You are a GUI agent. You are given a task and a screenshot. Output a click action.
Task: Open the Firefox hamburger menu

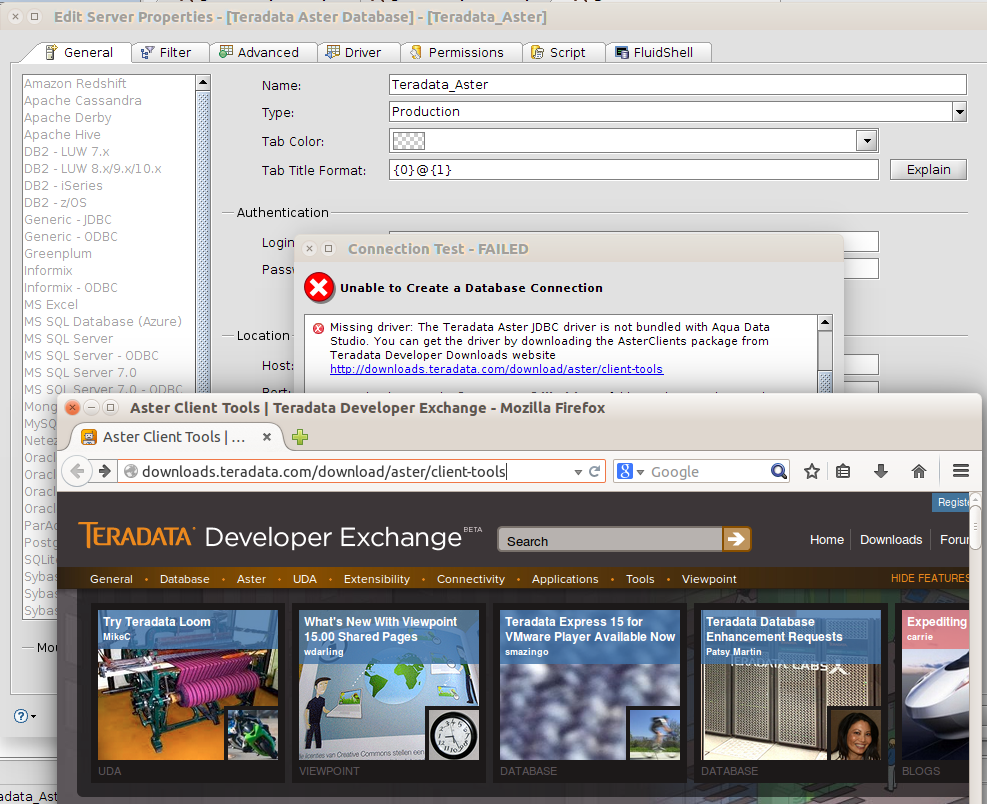pyautogui.click(x=961, y=471)
